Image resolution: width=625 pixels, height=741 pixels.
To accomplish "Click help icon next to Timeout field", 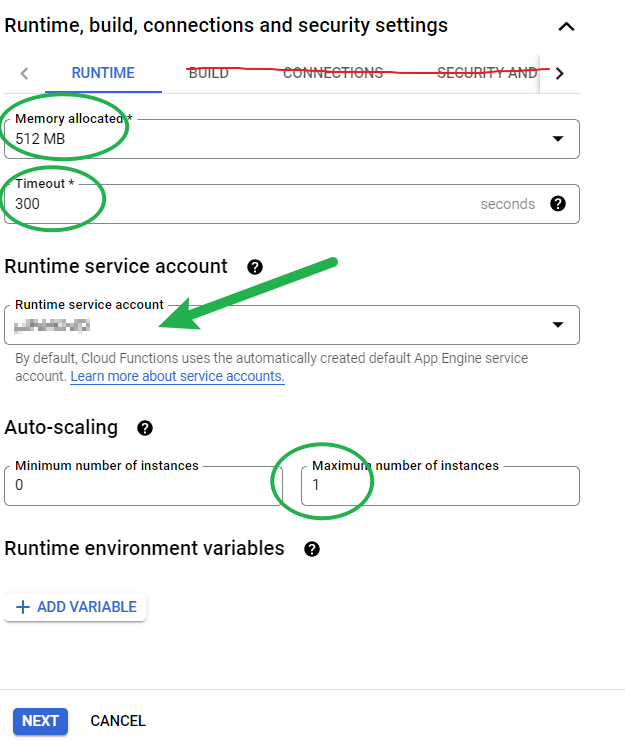I will click(x=558, y=204).
